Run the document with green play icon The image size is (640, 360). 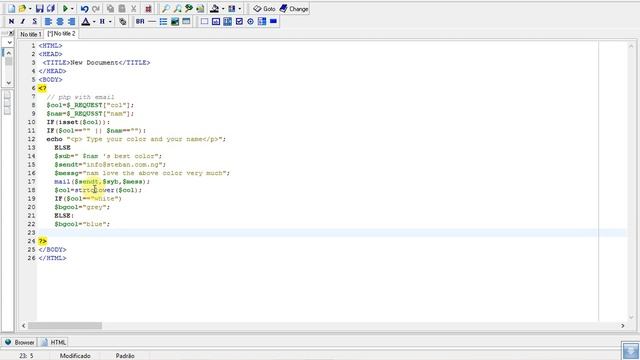tap(65, 9)
